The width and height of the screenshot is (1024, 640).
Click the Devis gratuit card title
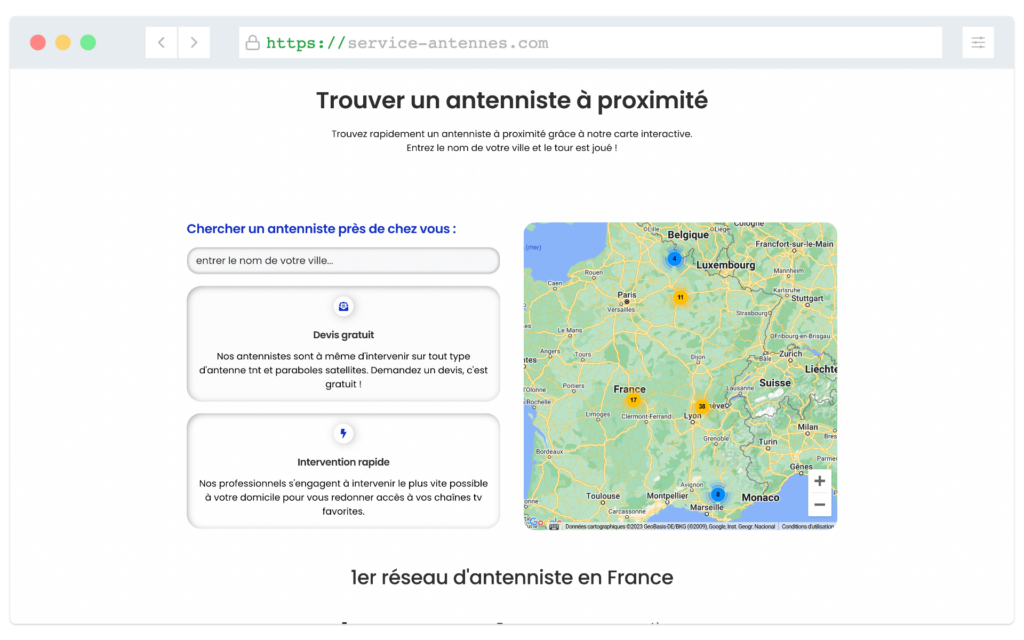(343, 335)
